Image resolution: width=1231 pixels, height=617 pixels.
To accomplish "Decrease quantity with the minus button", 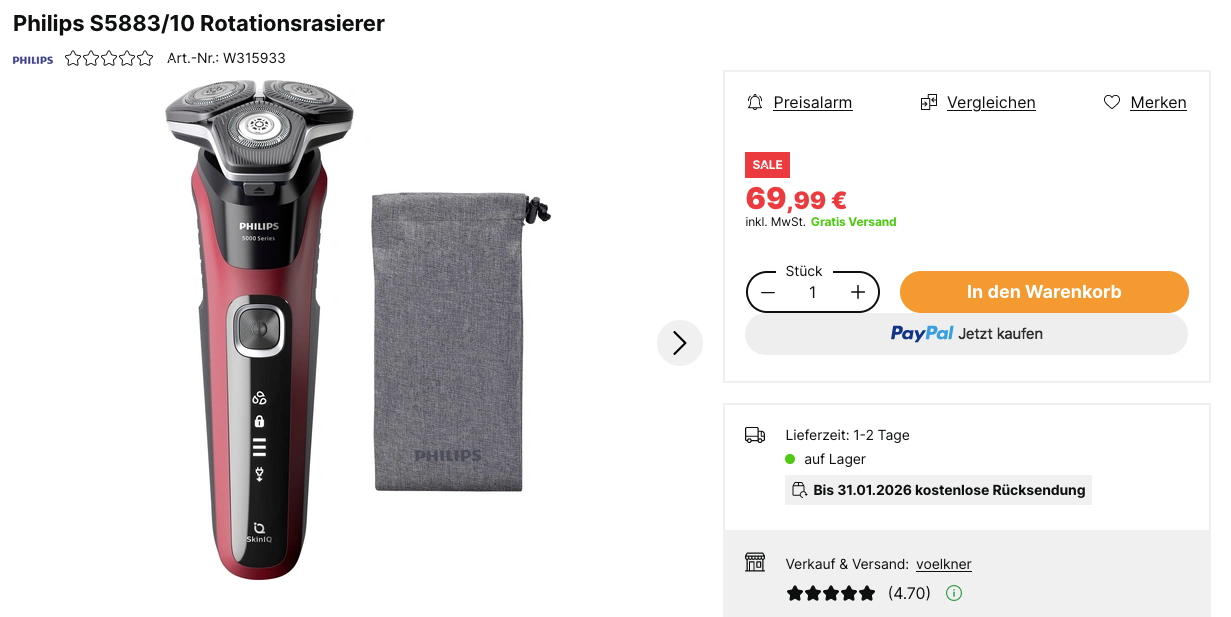I will [768, 292].
